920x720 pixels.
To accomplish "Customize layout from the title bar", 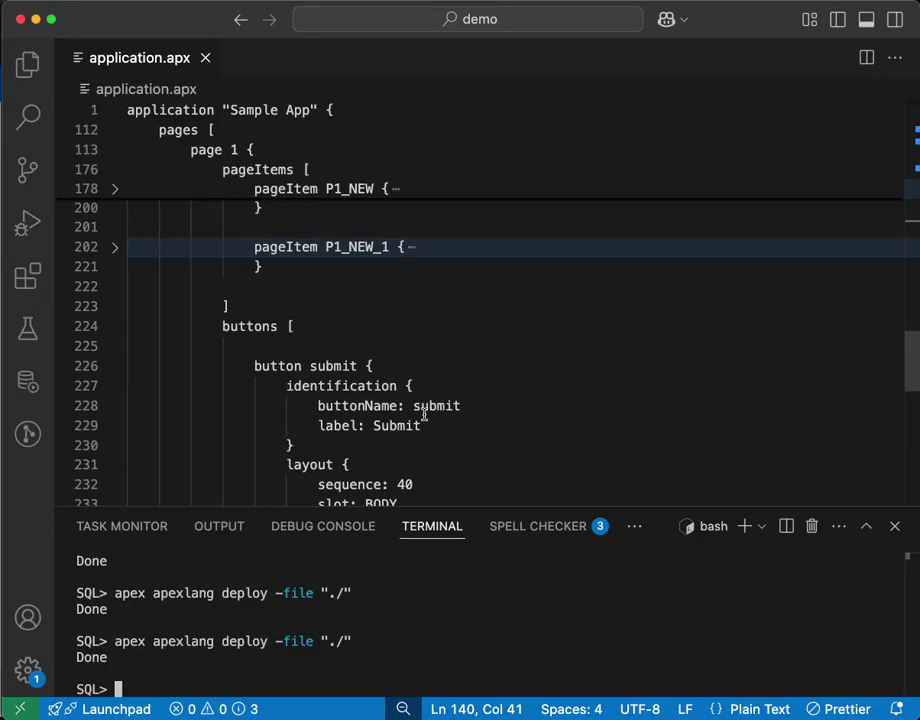I will pos(810,19).
